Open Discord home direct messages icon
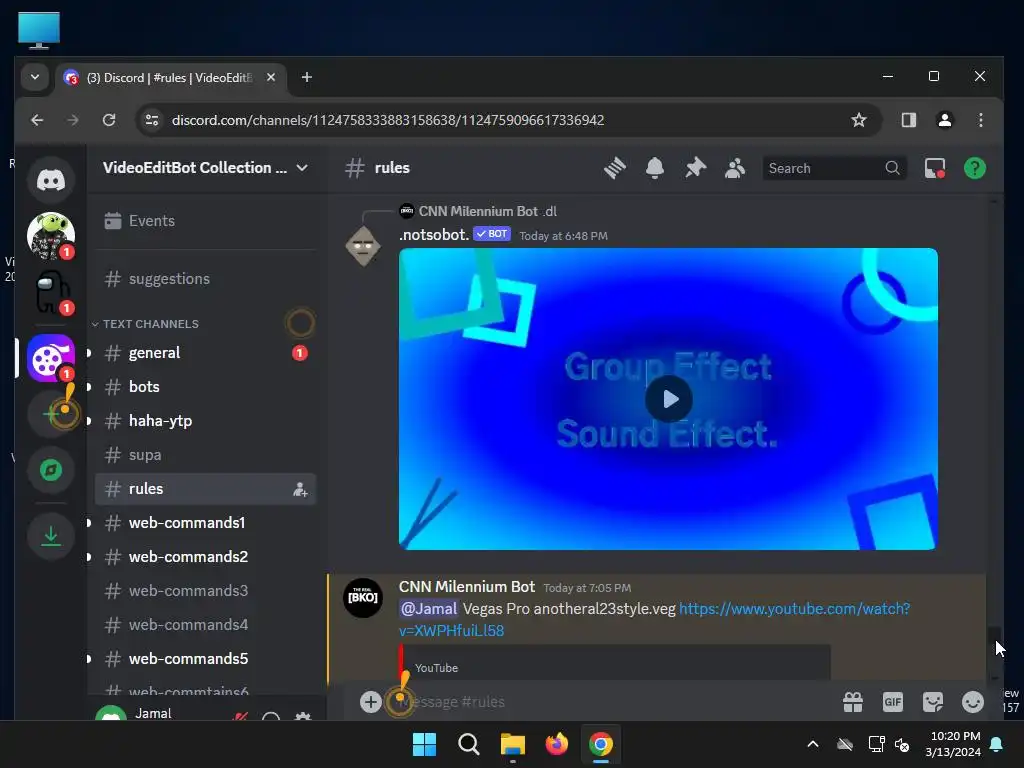Image resolution: width=1024 pixels, height=768 pixels. (x=51, y=179)
